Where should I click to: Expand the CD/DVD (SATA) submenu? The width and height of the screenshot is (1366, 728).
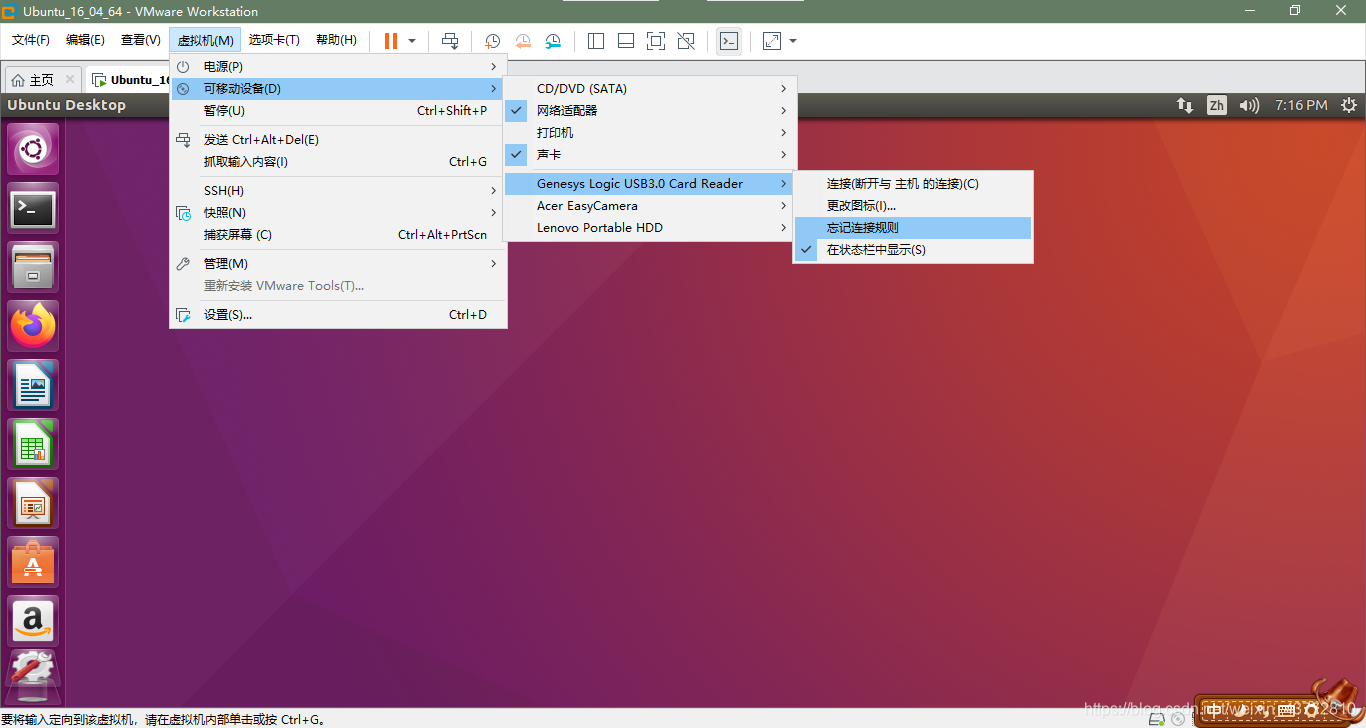coord(650,89)
